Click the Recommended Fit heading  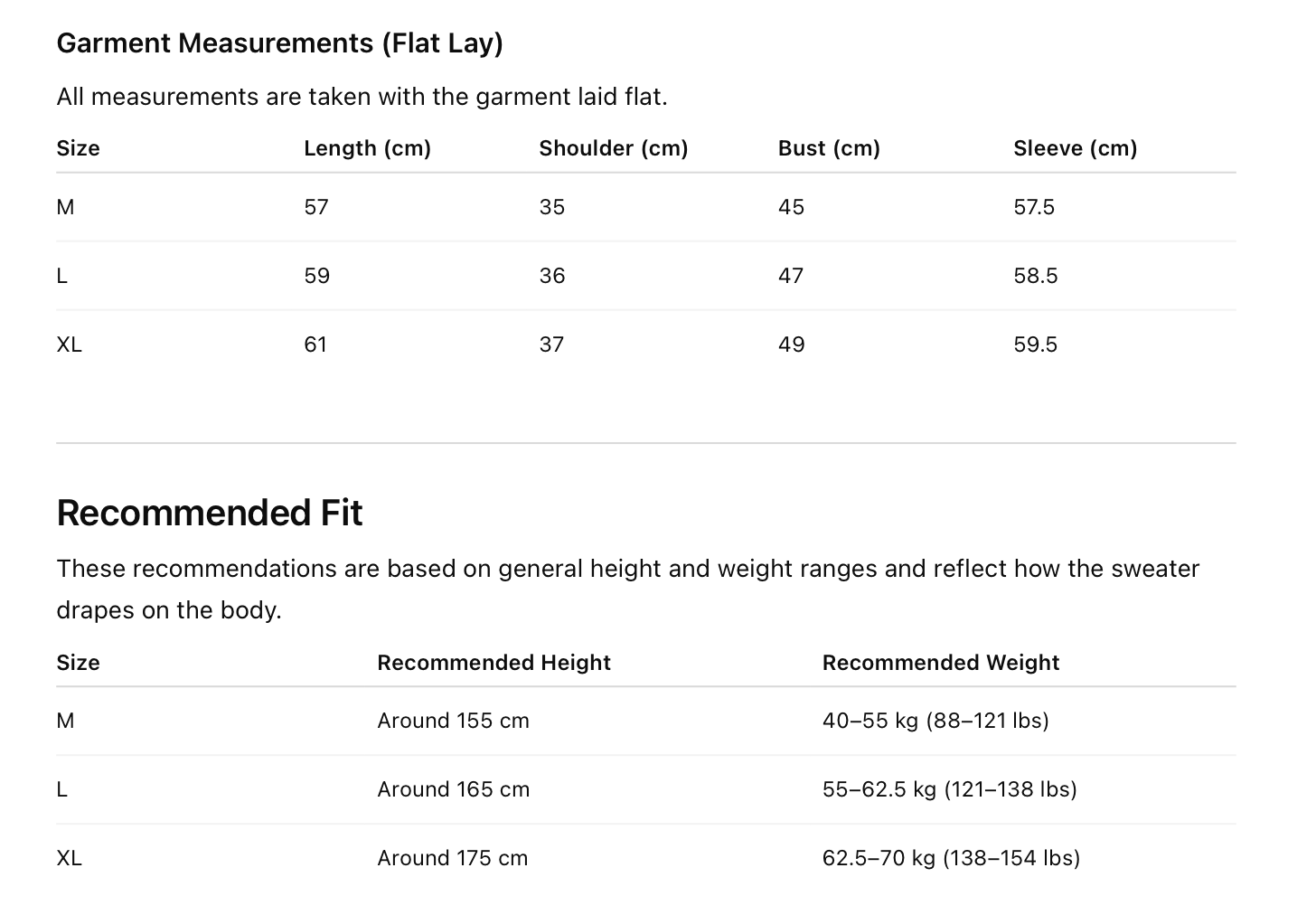tap(210, 513)
